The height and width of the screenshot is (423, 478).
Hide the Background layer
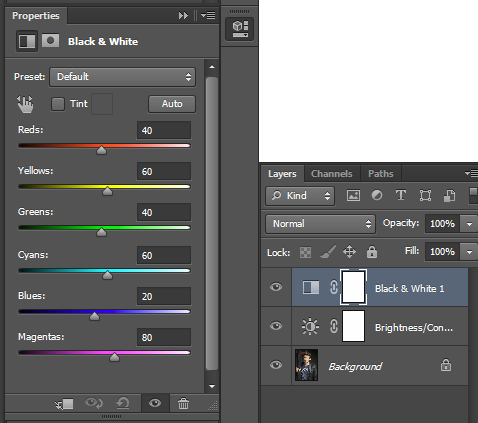pos(276,365)
